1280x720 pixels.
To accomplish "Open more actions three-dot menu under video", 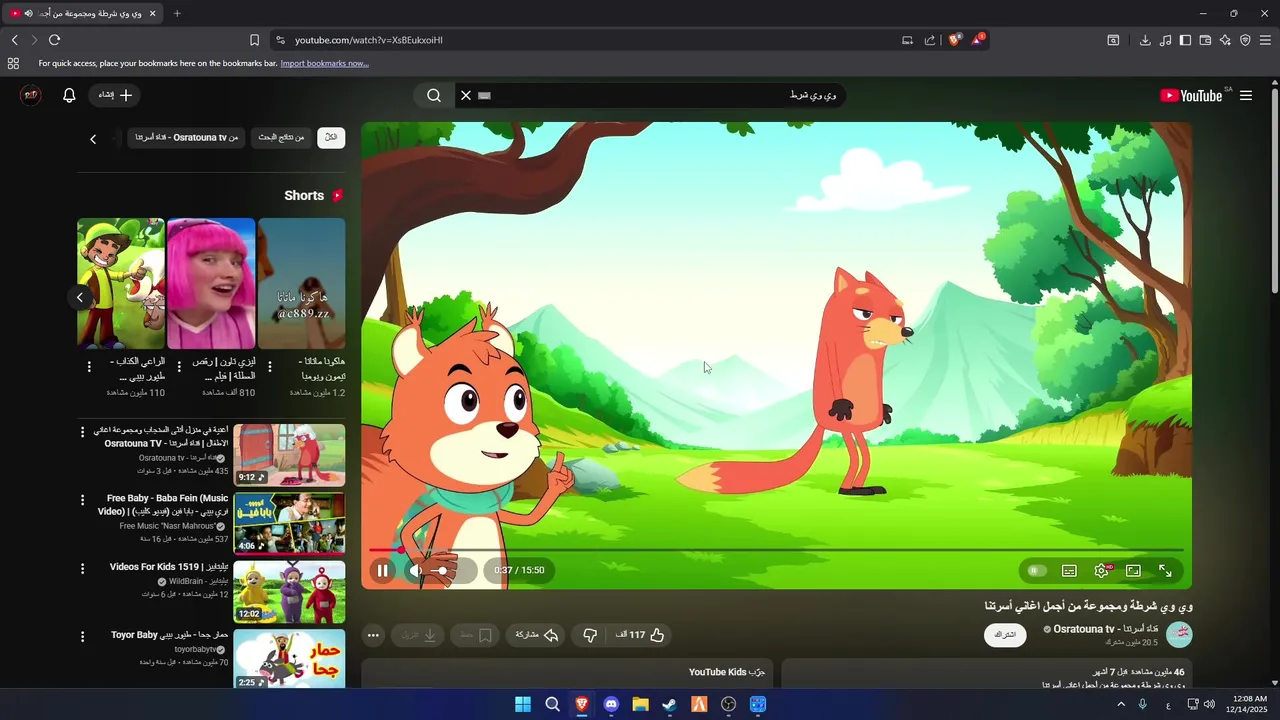I will coord(373,635).
